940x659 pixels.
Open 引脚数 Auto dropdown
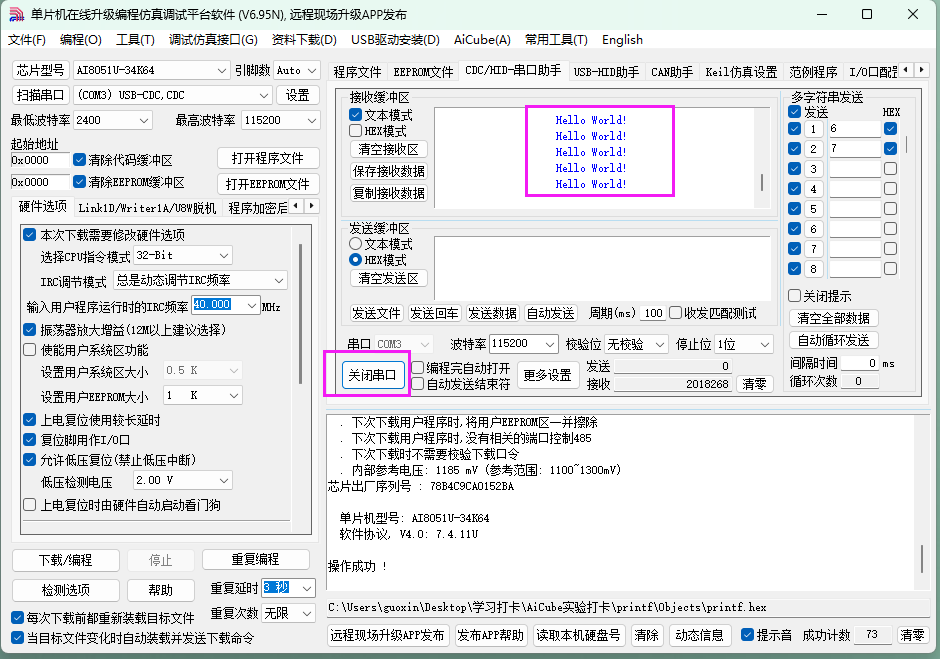tap(297, 70)
